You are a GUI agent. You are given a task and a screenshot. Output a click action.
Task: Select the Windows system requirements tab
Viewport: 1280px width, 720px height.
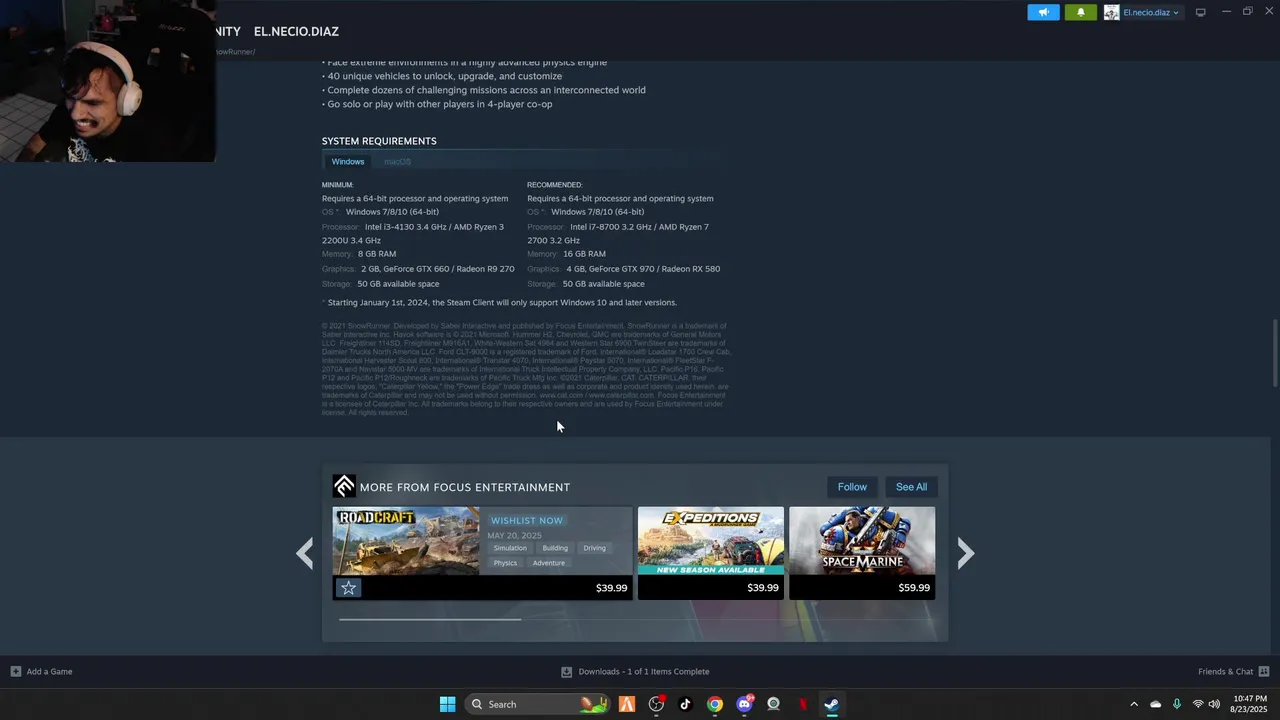click(348, 161)
